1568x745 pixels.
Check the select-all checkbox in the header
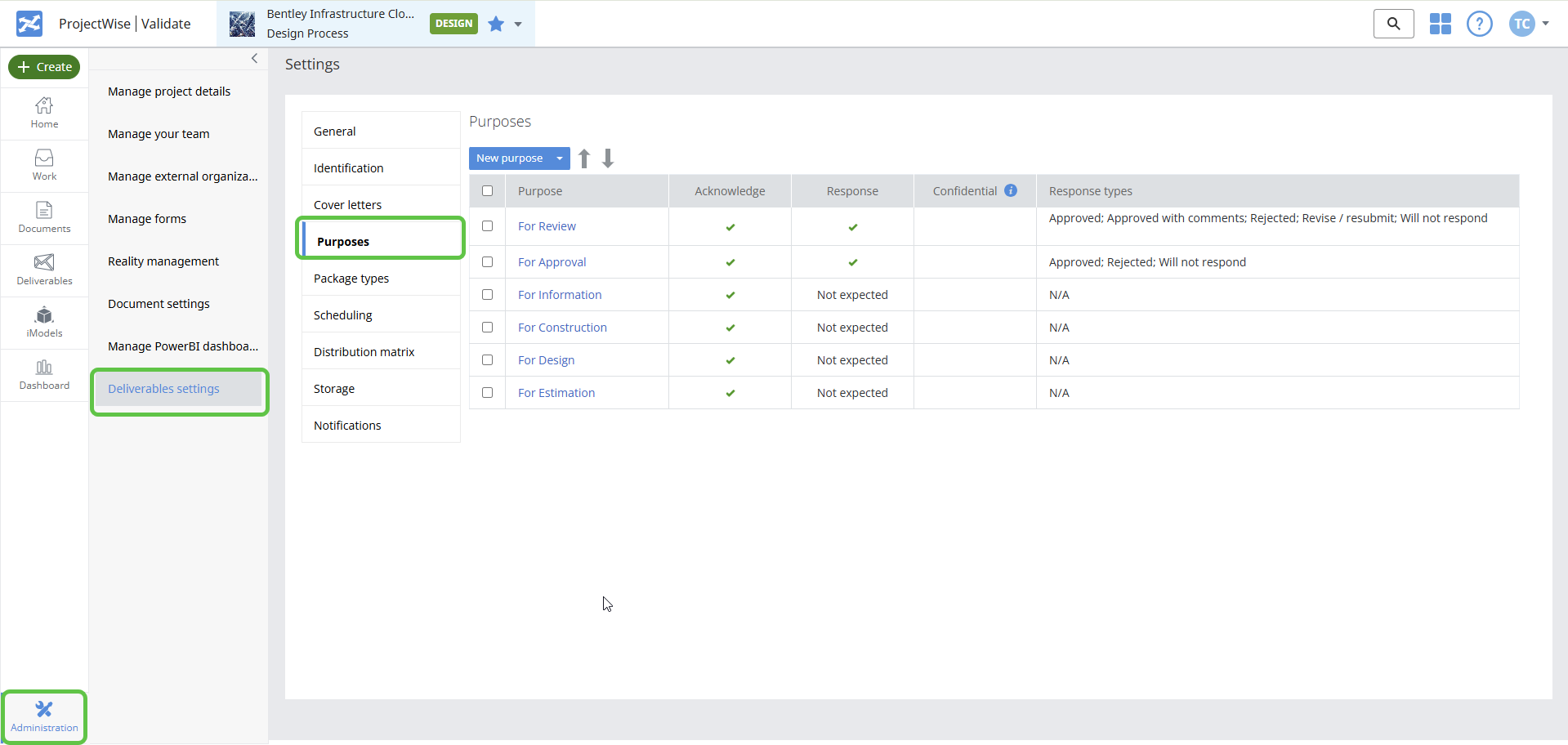tap(488, 190)
